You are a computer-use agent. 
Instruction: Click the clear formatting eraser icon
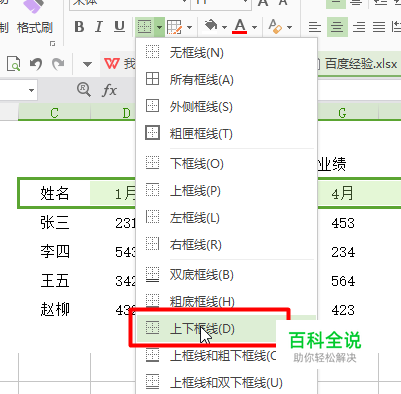click(275, 26)
